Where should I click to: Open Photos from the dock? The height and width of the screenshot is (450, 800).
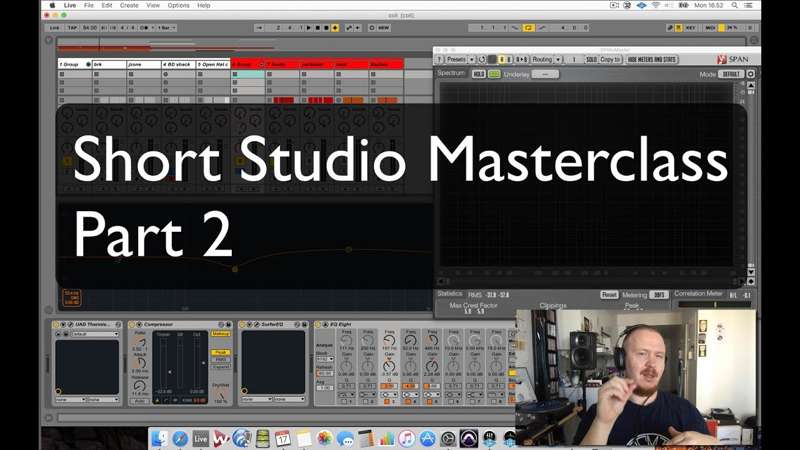click(324, 439)
